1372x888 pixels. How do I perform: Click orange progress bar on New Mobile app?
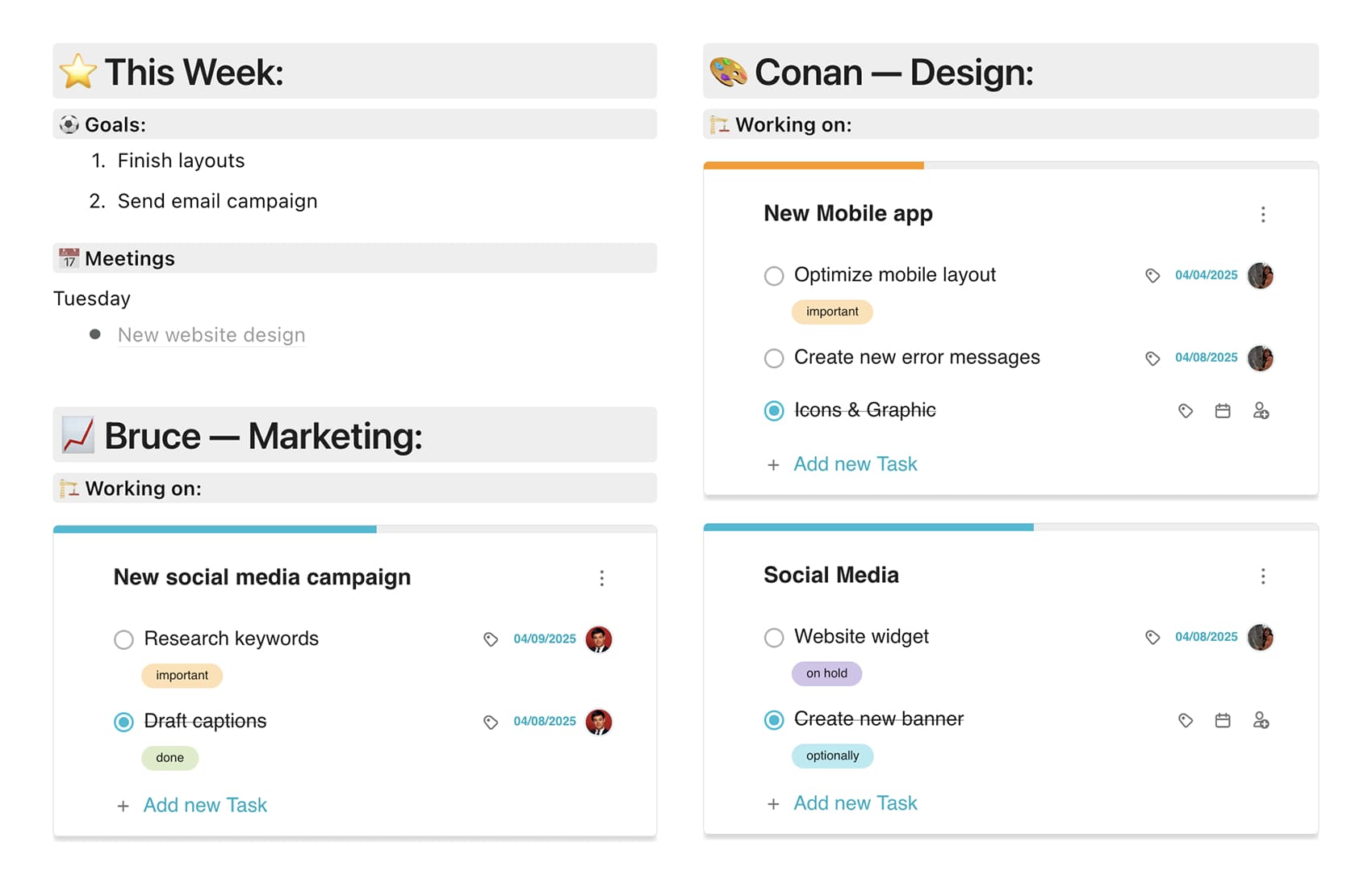coord(814,165)
